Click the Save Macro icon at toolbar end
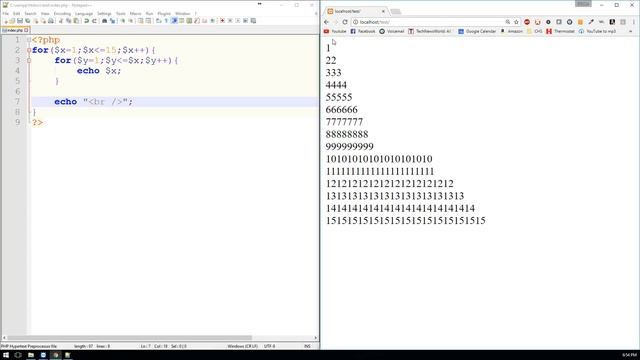640x360 pixels. 253,21
